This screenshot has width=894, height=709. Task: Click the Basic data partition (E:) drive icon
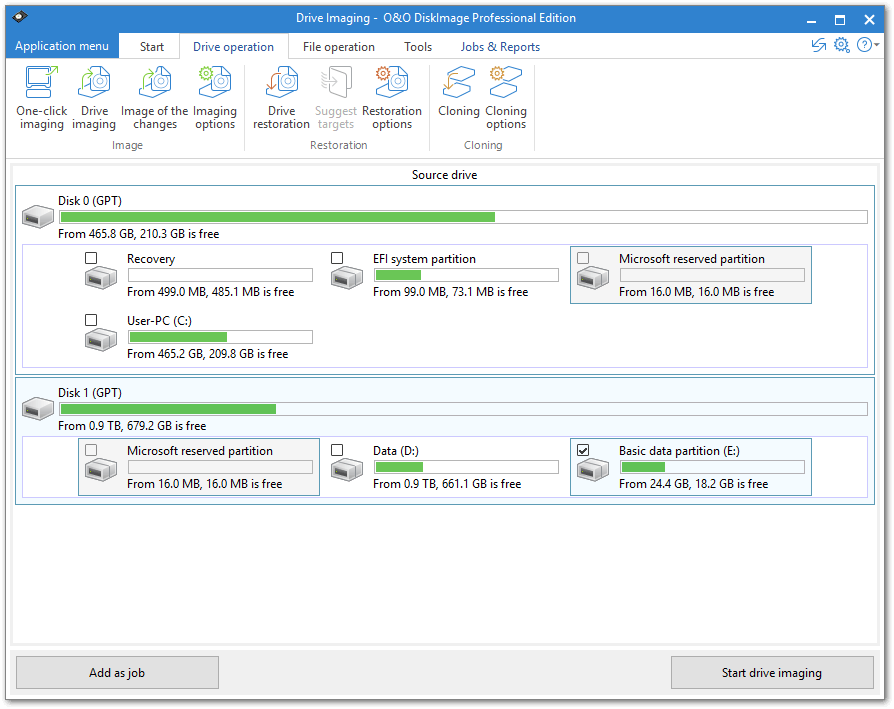593,470
